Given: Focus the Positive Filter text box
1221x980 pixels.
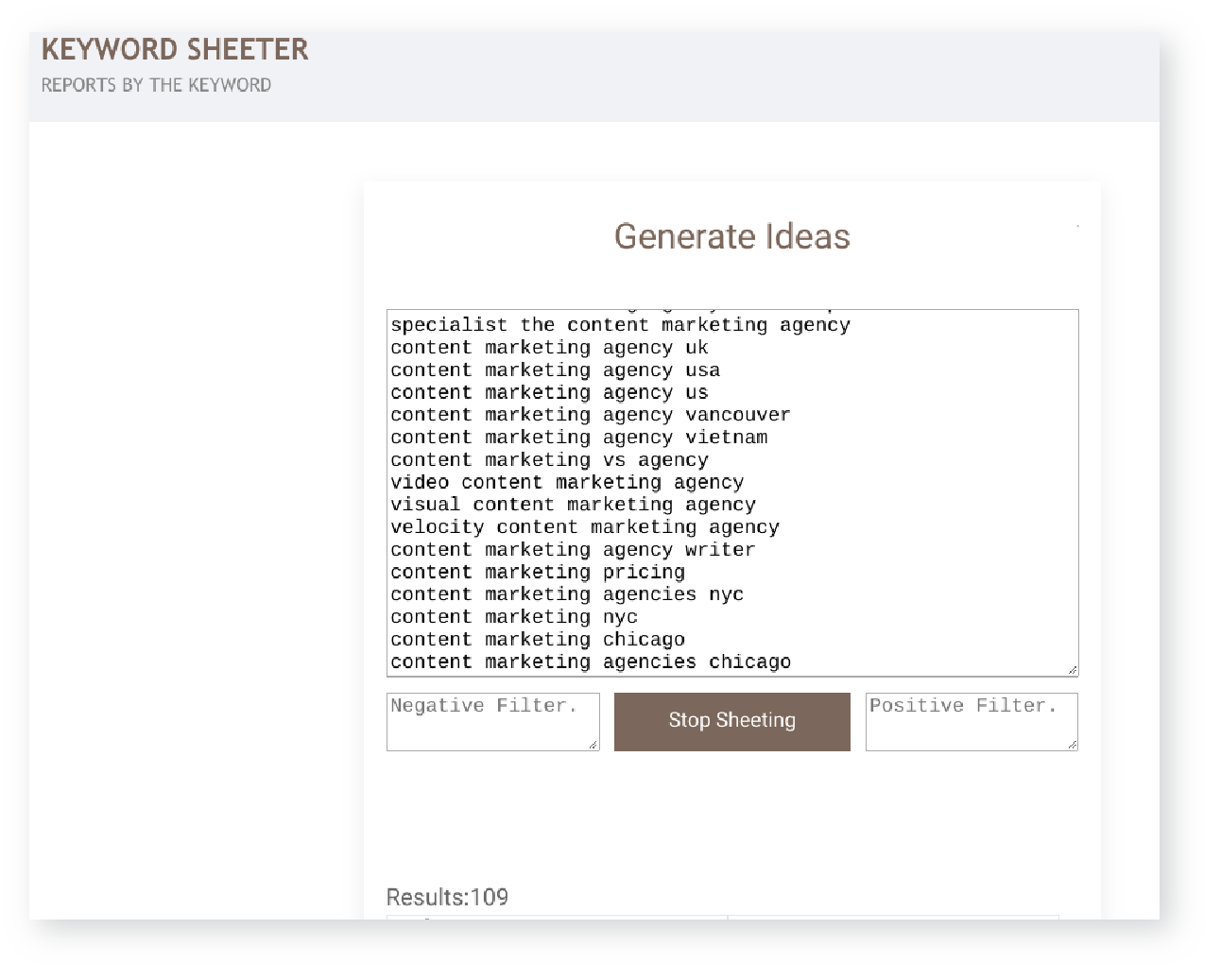Looking at the screenshot, I should coord(971,721).
